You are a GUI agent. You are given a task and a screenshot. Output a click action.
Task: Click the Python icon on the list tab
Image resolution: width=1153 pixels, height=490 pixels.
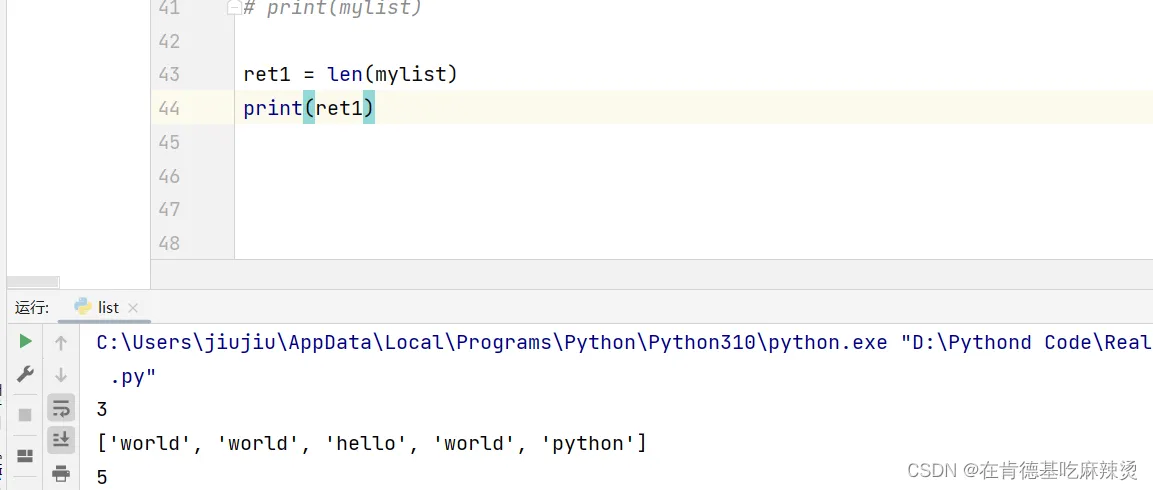click(x=83, y=307)
